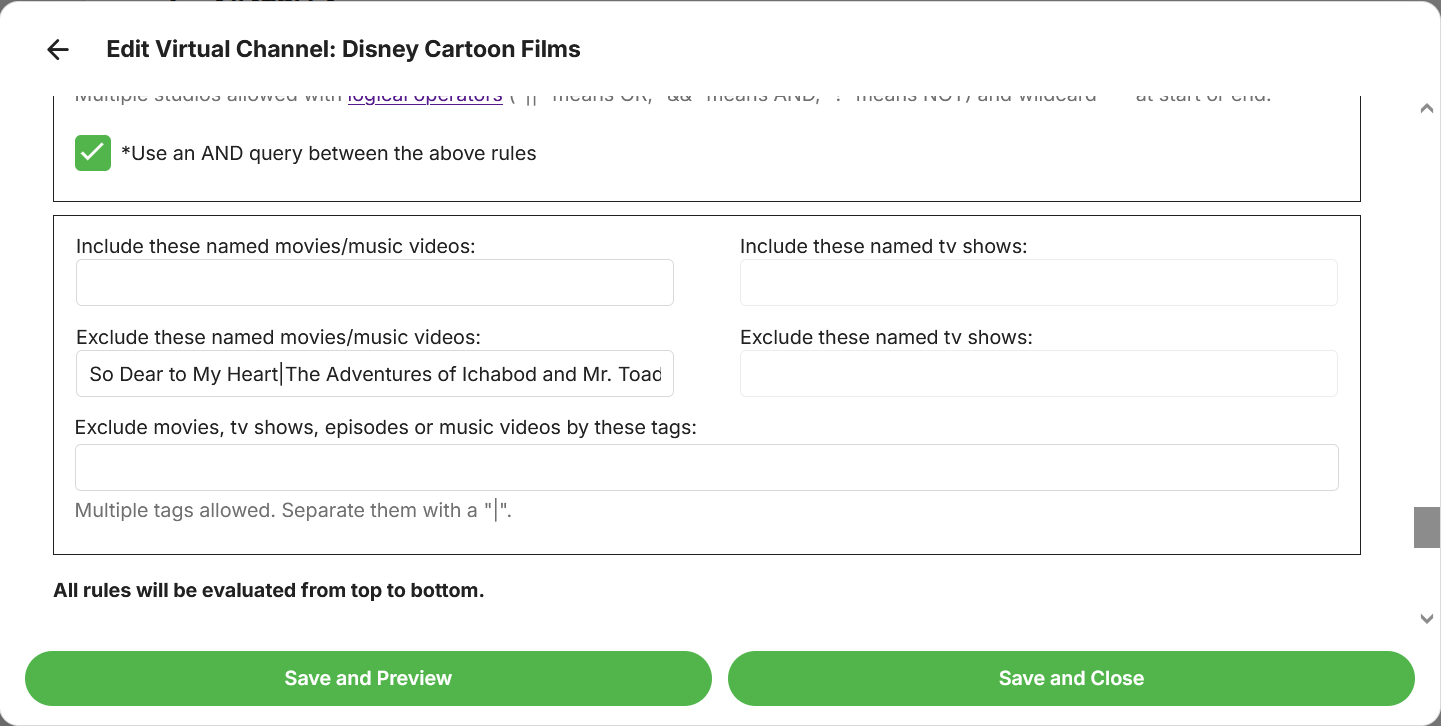Go back using the left arrow icon
This screenshot has width=1441, height=726.
point(58,50)
